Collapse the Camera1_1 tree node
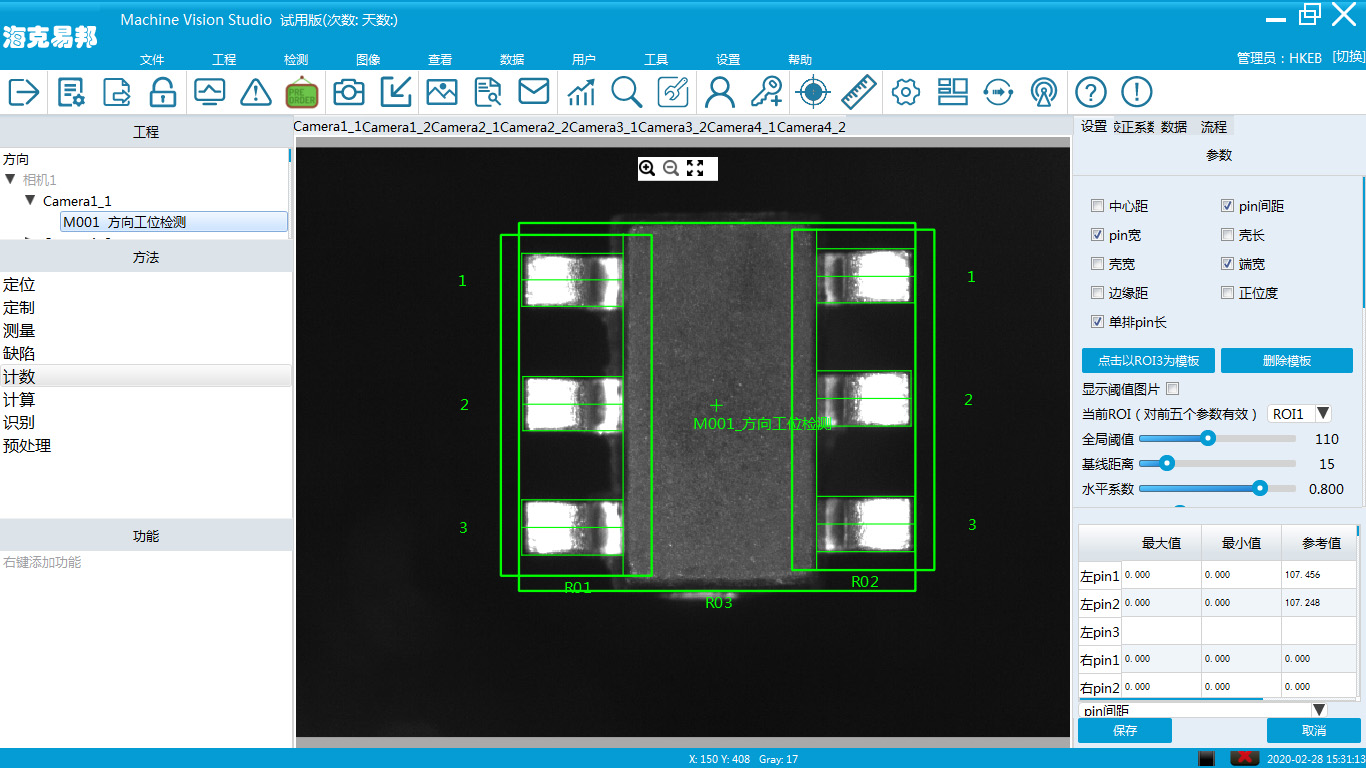Viewport: 1366px width, 768px height. [x=30, y=201]
